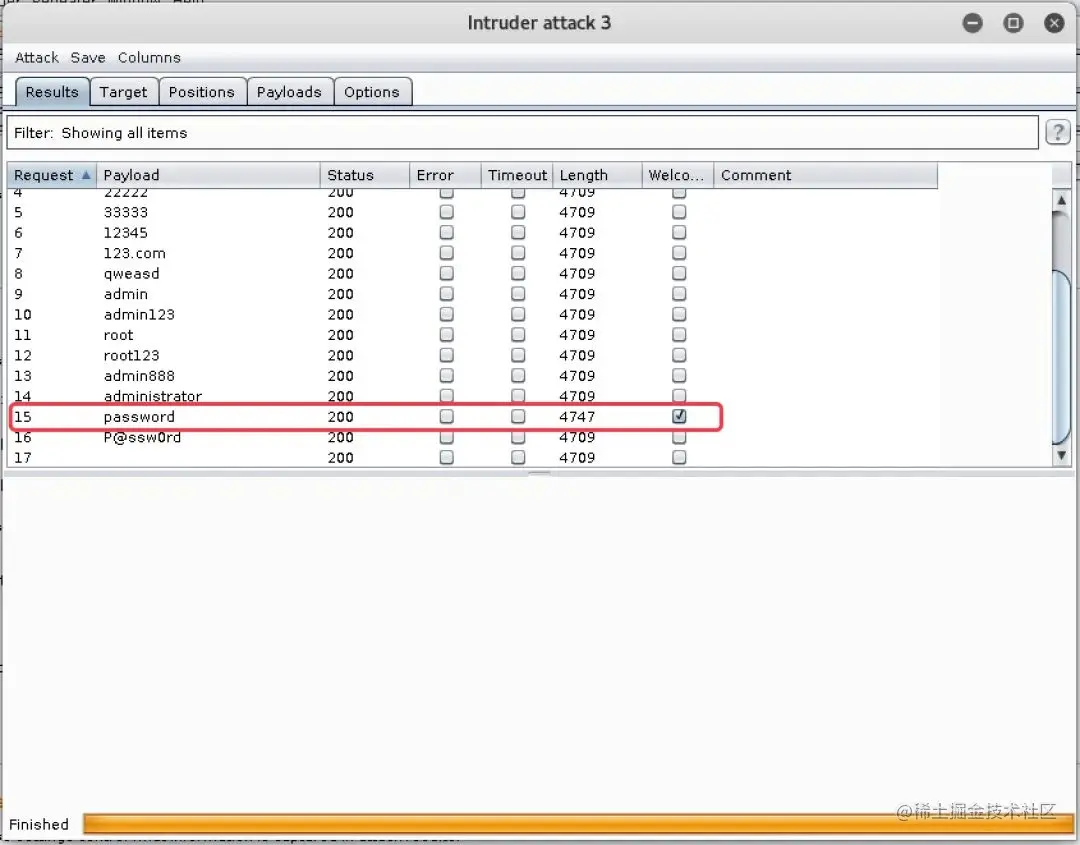
Task: Click status 200 in the root row
Action: point(340,335)
